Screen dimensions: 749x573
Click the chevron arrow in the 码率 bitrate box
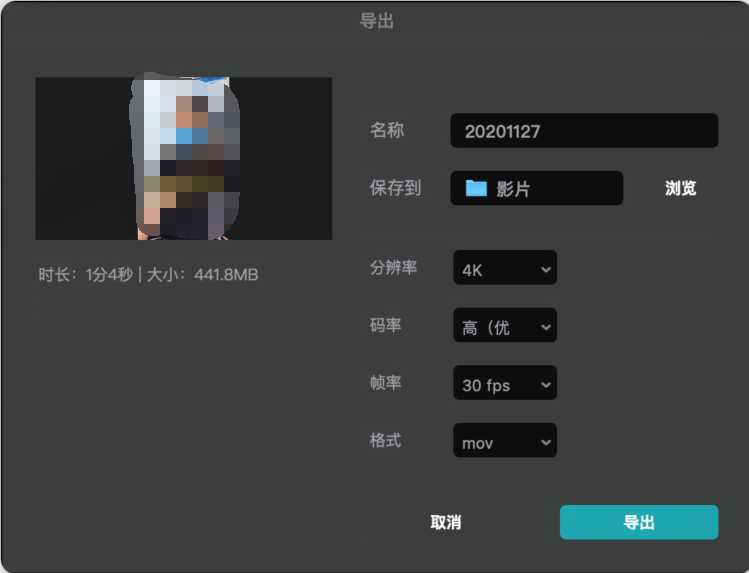[x=546, y=327]
